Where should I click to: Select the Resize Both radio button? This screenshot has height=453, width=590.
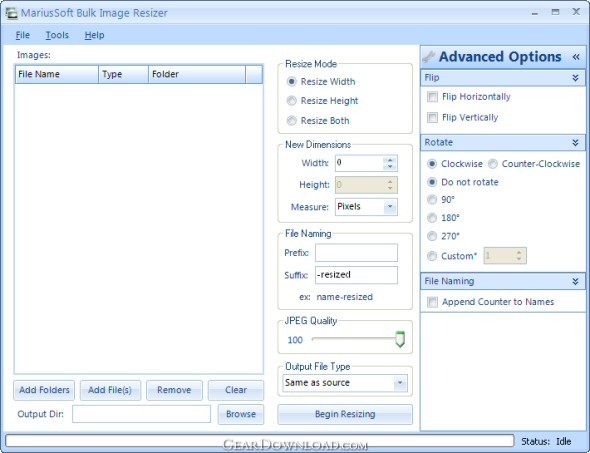[x=291, y=121]
